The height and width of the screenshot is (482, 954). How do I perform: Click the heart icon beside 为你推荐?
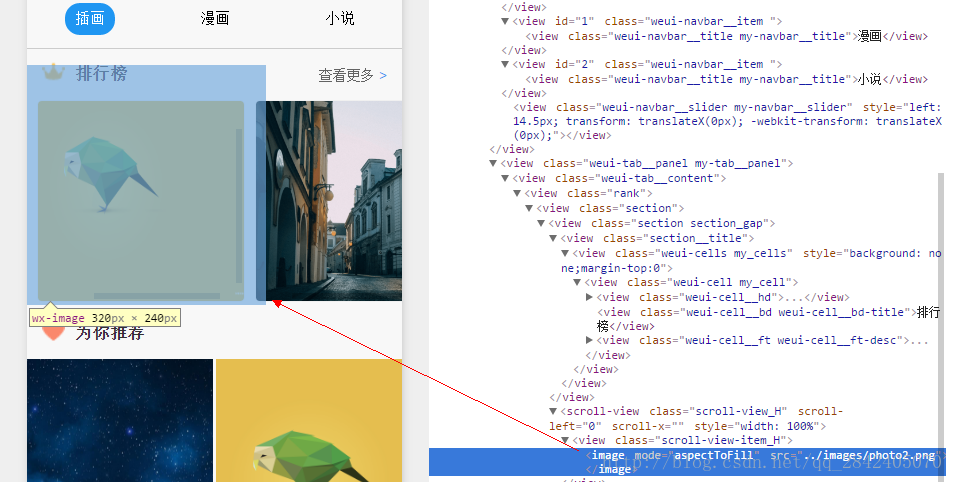pyautogui.click(x=53, y=332)
